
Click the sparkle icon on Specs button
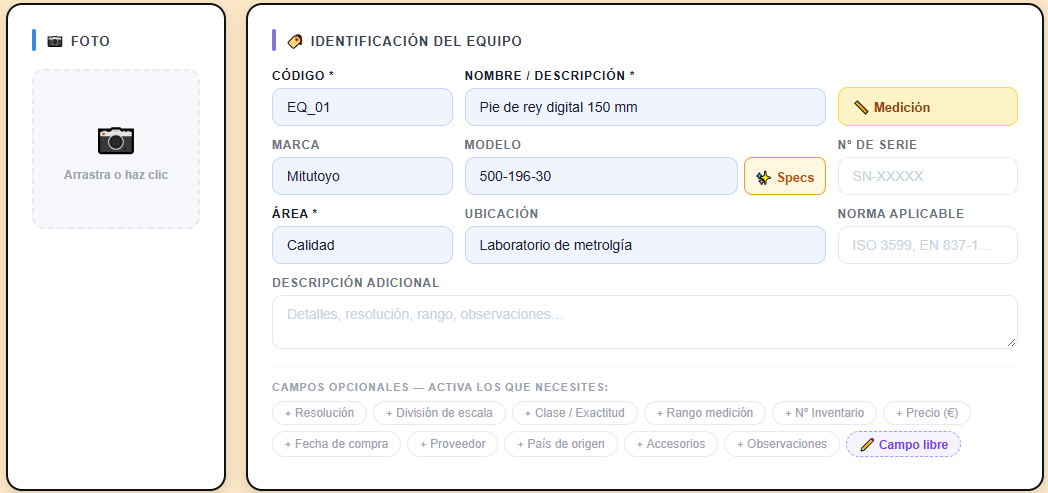764,177
